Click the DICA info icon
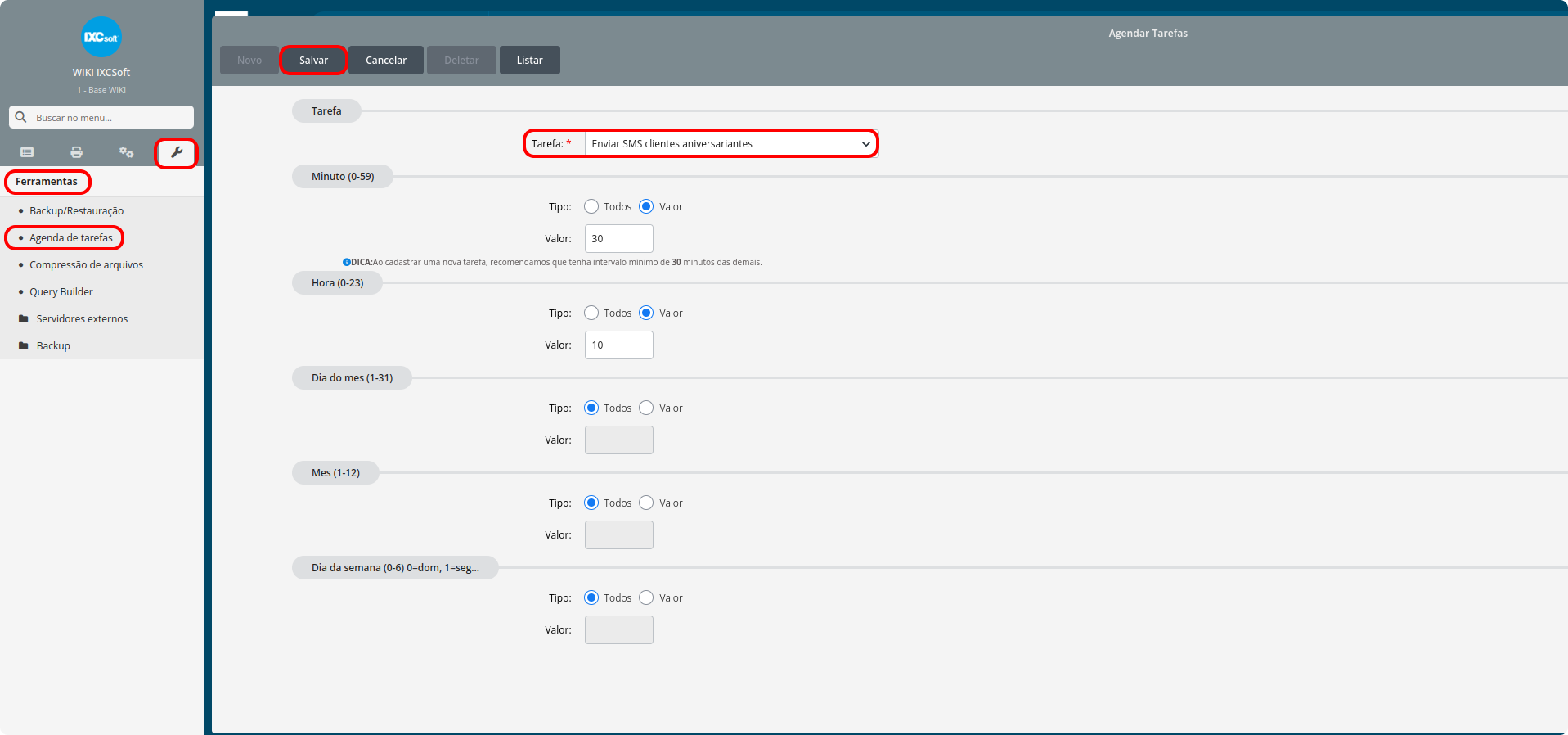Screen dimensions: 1568x735 click(347, 263)
